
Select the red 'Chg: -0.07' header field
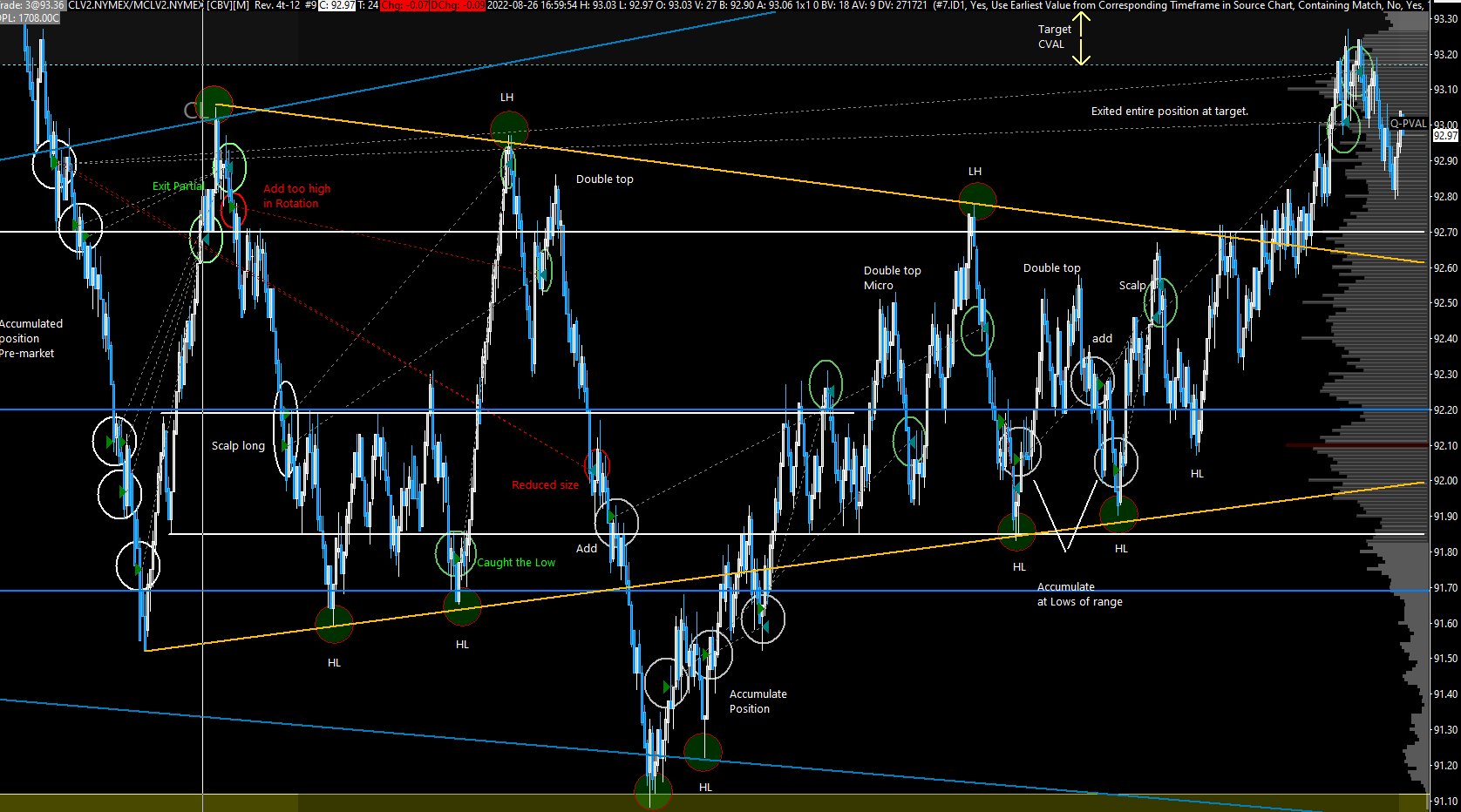click(404, 5)
